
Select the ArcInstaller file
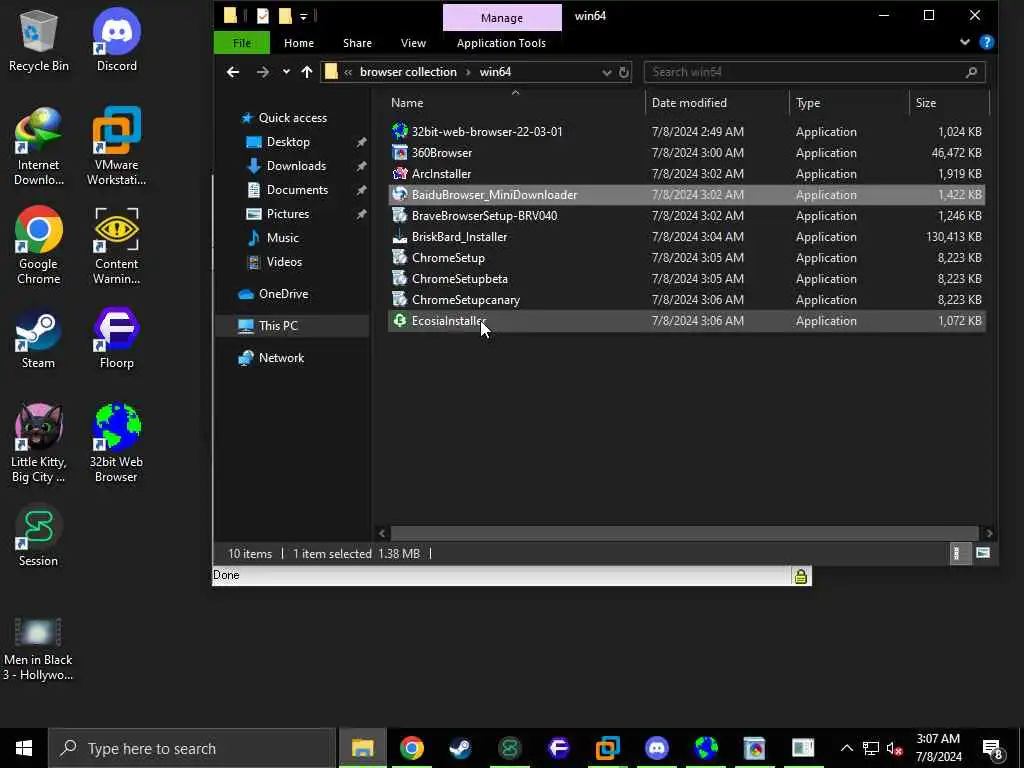pyautogui.click(x=686, y=174)
